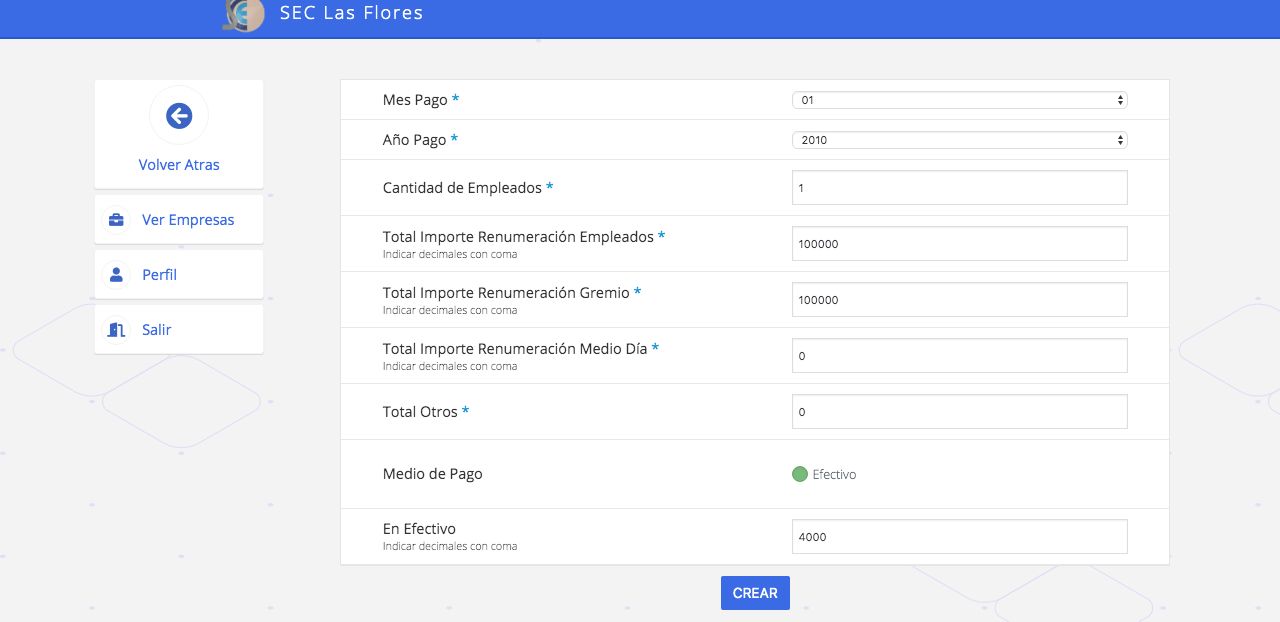Click the Total Importe Renumeración Gremio field
1280x622 pixels.
tap(959, 300)
